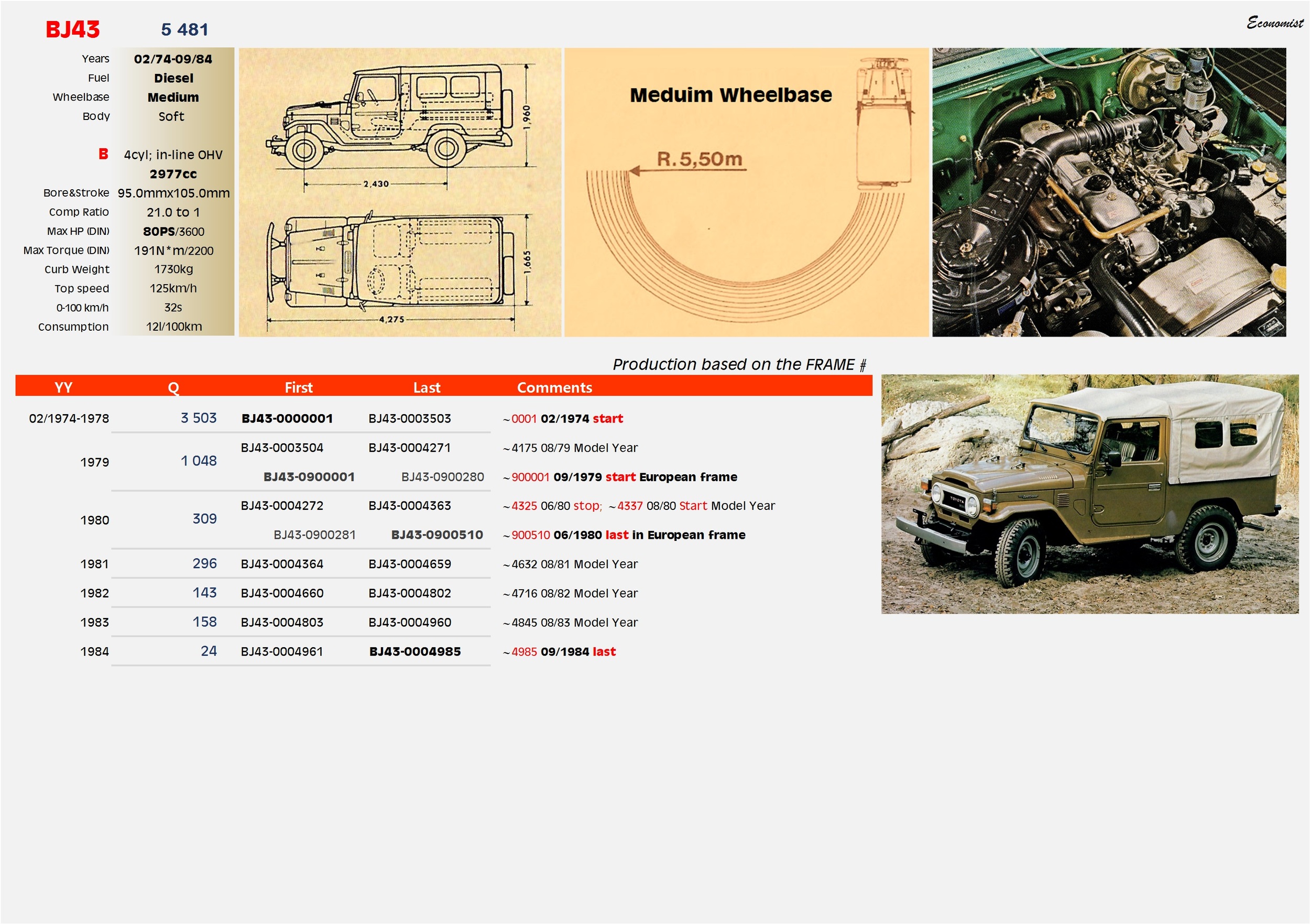Click the 1983 quantity 158

(205, 622)
